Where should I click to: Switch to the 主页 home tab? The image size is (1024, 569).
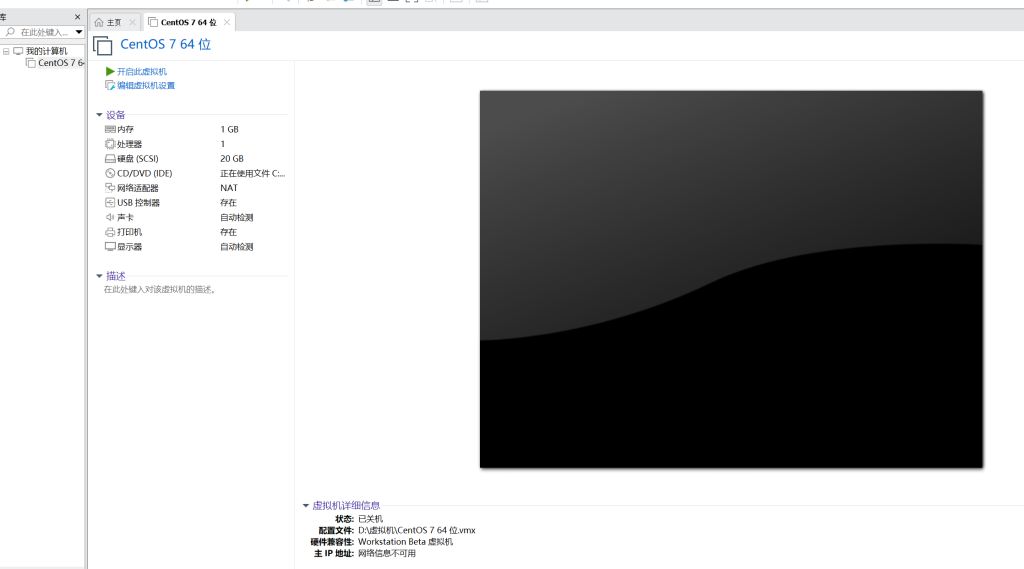(x=113, y=22)
